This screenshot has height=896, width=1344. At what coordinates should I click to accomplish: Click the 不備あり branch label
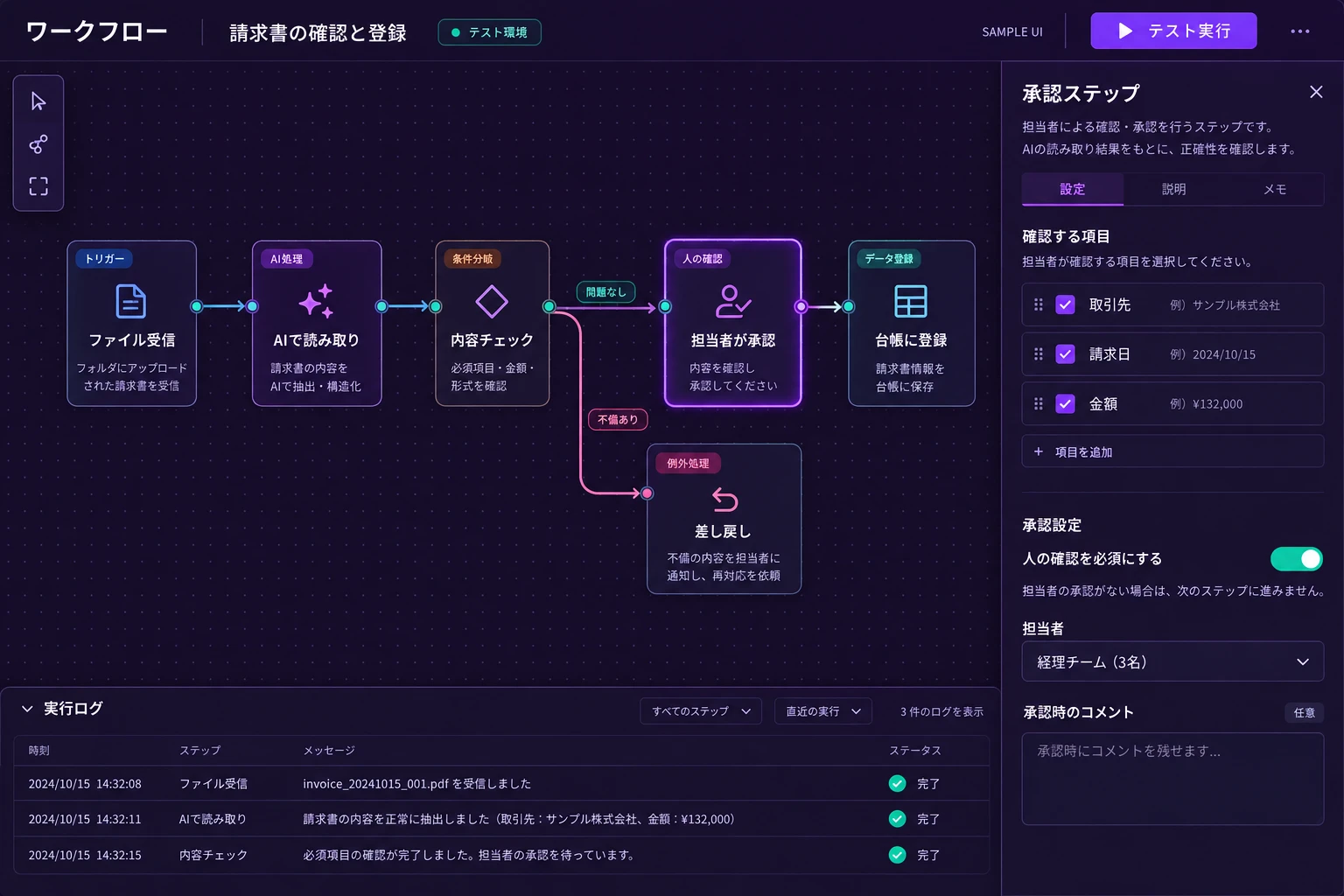618,420
